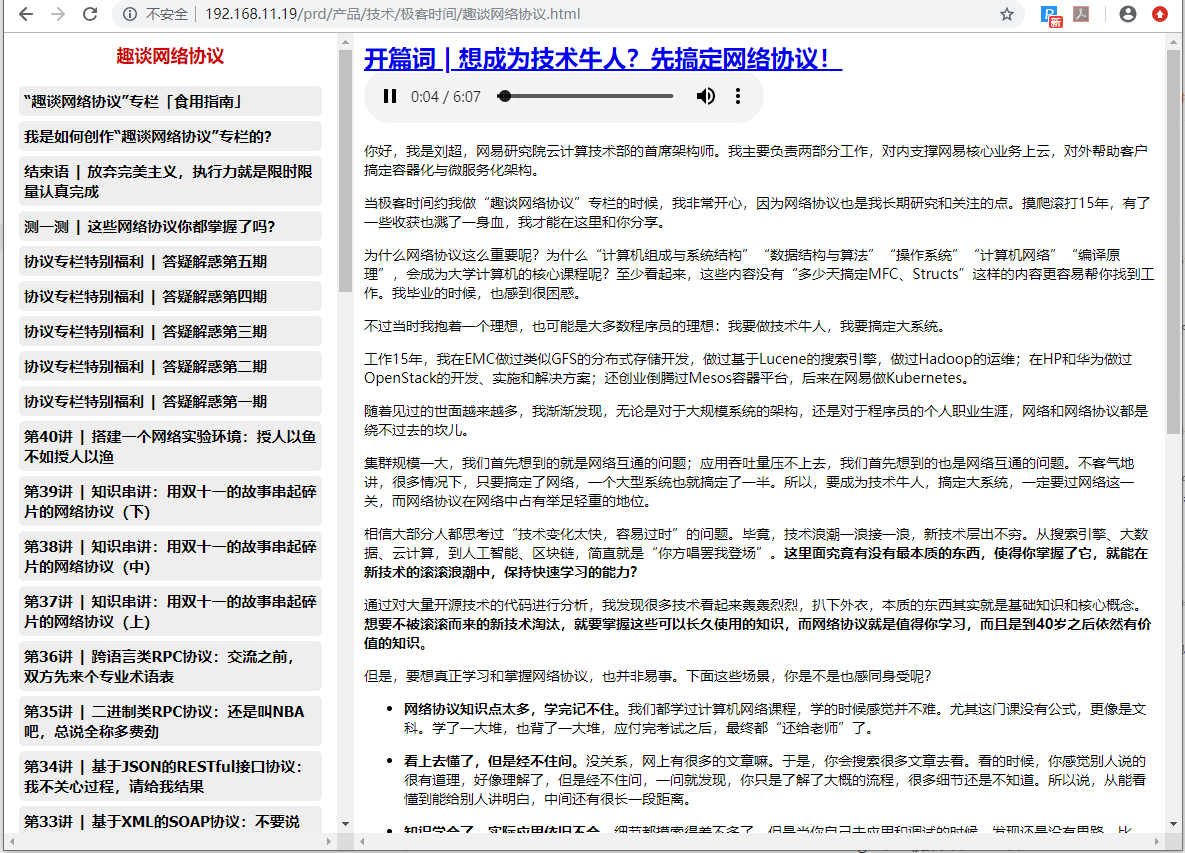This screenshot has height=853, width=1185.
Task: Click the address bar URL
Action: click(x=392, y=14)
